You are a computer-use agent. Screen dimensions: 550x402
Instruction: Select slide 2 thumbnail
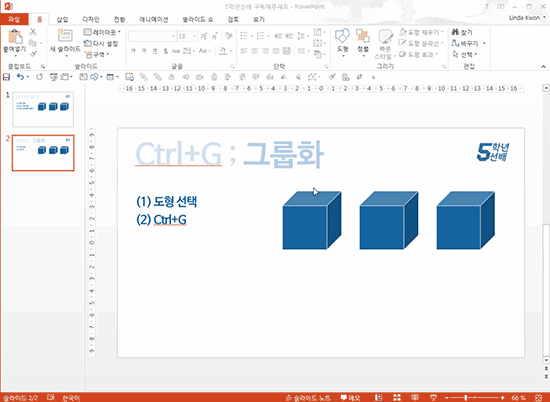pyautogui.click(x=43, y=153)
